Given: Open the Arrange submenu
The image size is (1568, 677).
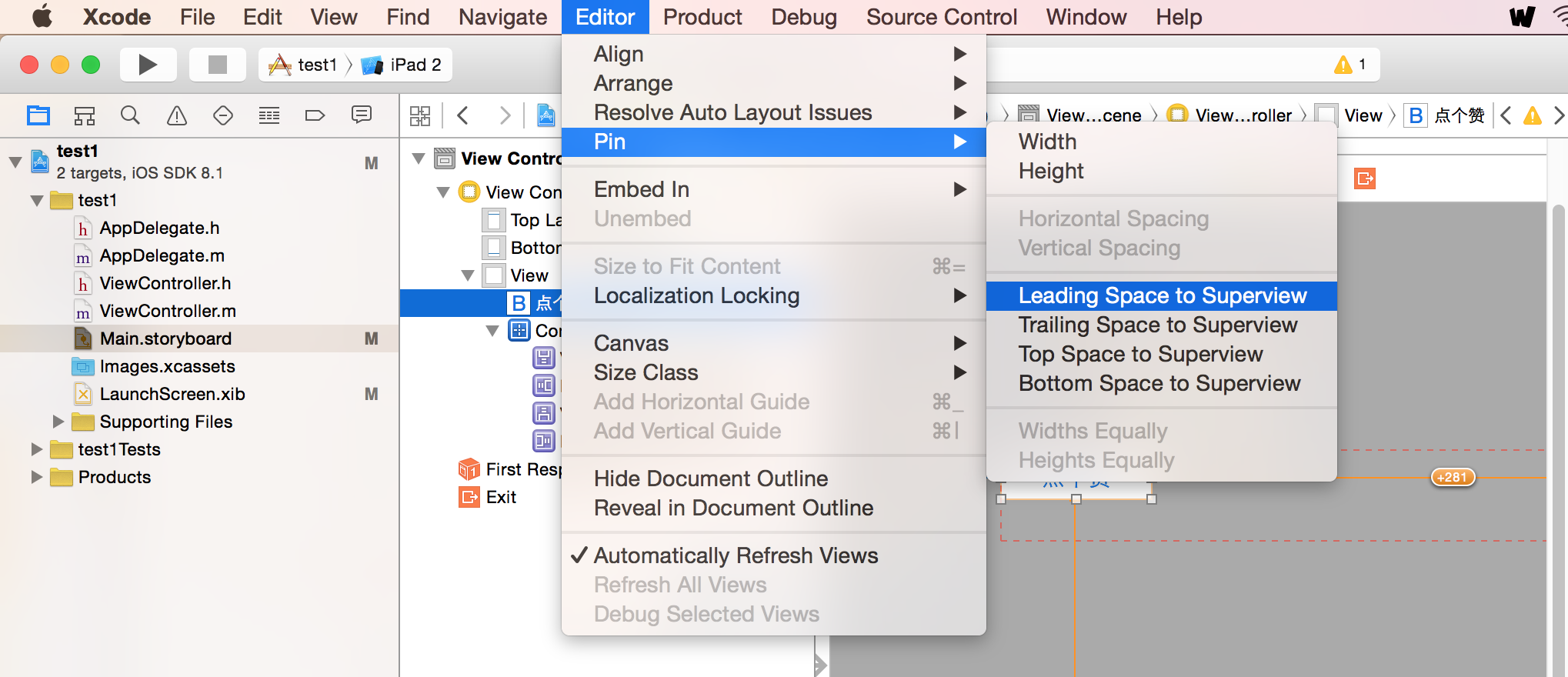Looking at the screenshot, I should point(774,83).
